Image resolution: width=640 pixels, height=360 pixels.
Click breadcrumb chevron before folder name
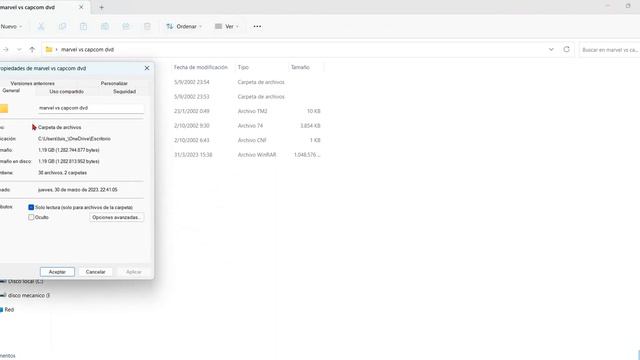coord(57,49)
